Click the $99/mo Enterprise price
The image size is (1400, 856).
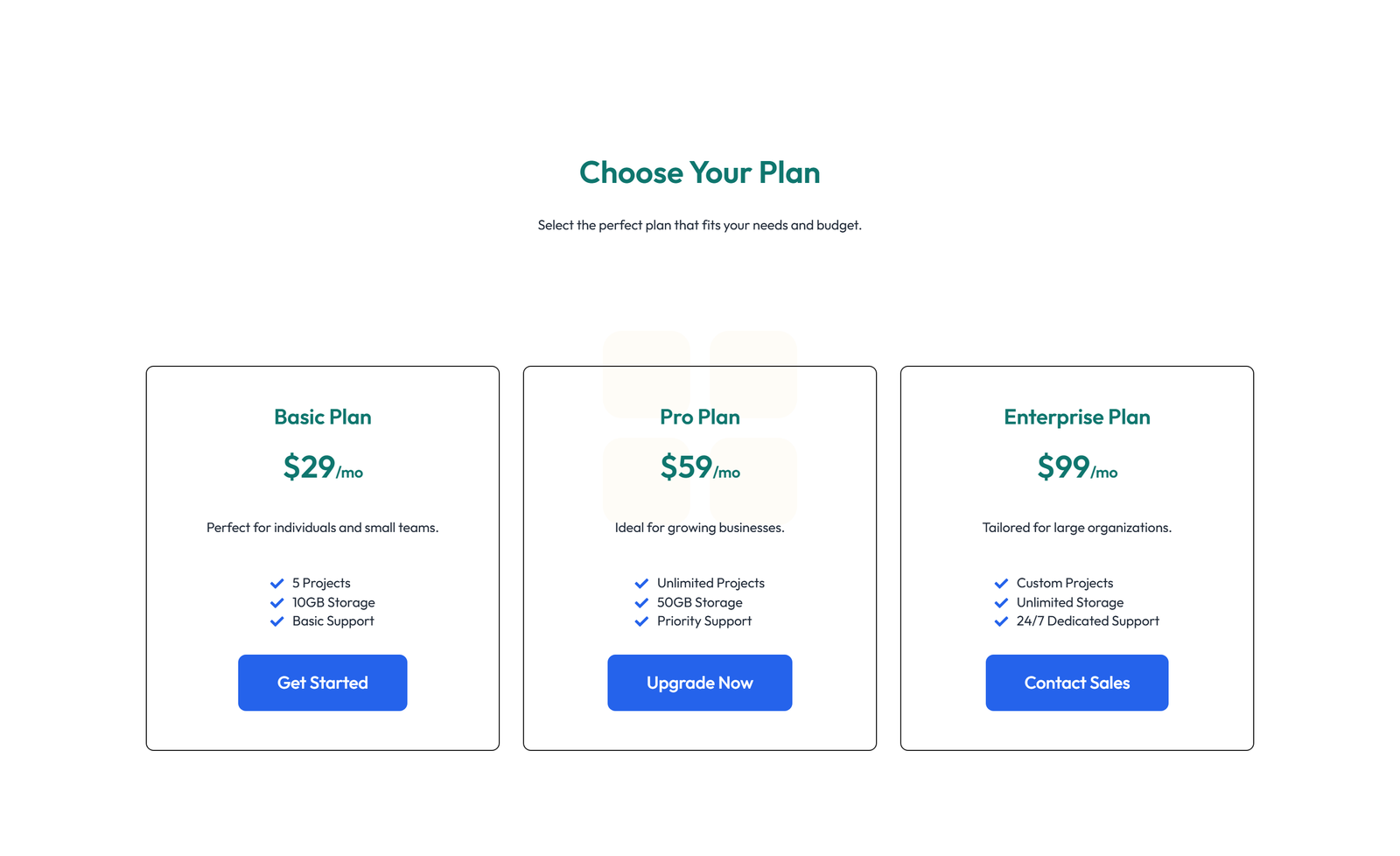tap(1076, 468)
